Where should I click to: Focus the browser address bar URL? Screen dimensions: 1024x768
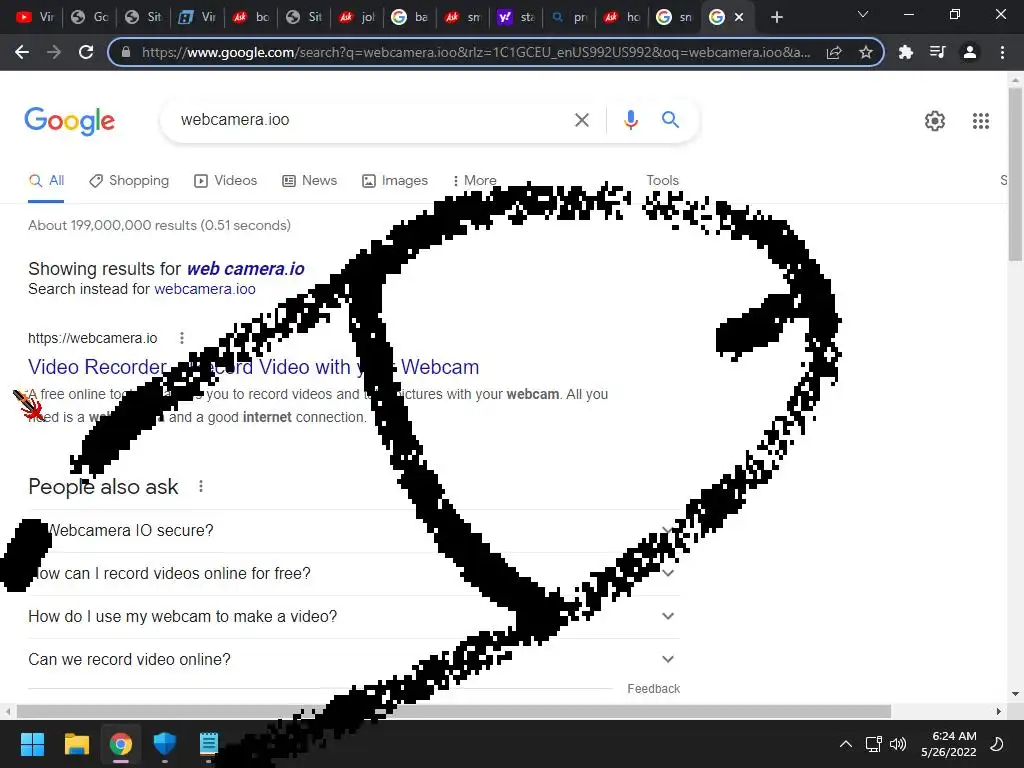pos(475,52)
